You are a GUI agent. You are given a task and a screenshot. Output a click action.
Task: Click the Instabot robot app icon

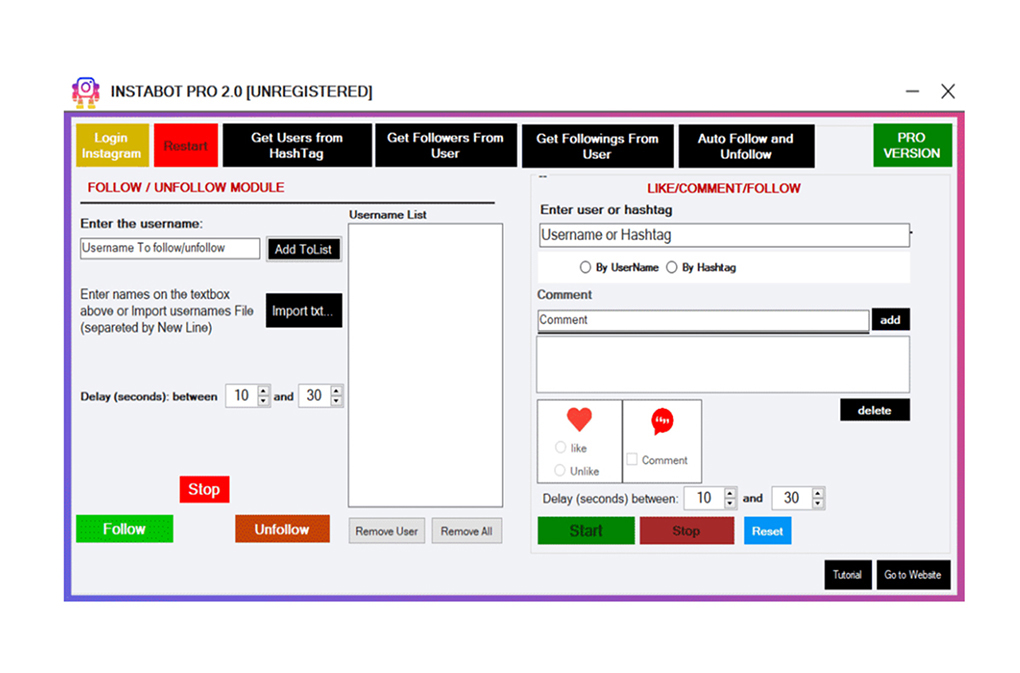coord(85,92)
